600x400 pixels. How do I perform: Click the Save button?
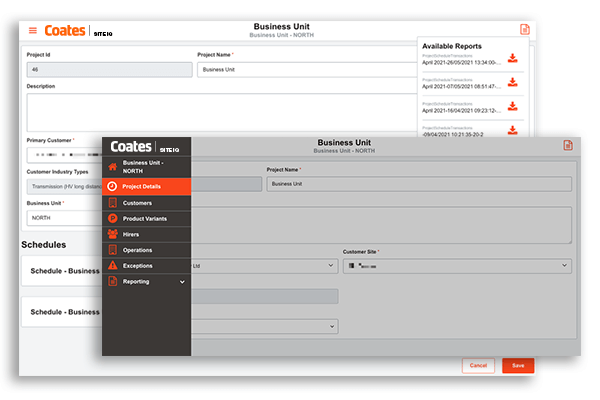518,366
